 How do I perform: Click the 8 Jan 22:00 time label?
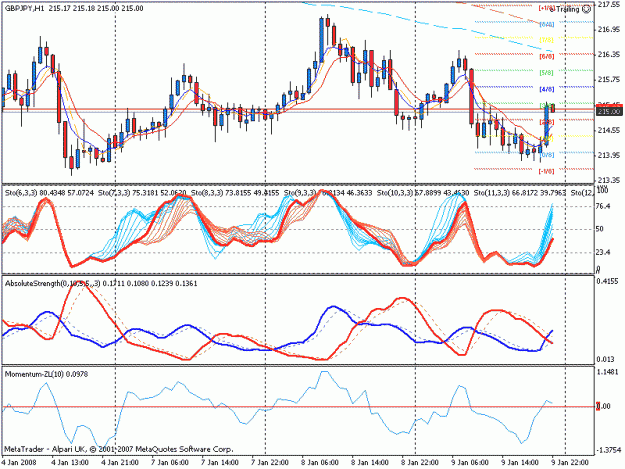(x=421, y=462)
